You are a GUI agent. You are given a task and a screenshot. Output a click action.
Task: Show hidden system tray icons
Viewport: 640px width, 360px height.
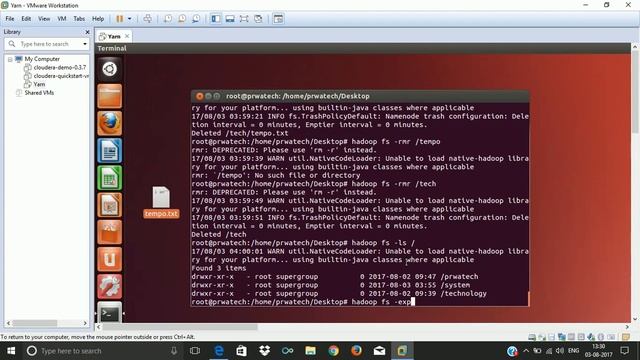(526, 351)
